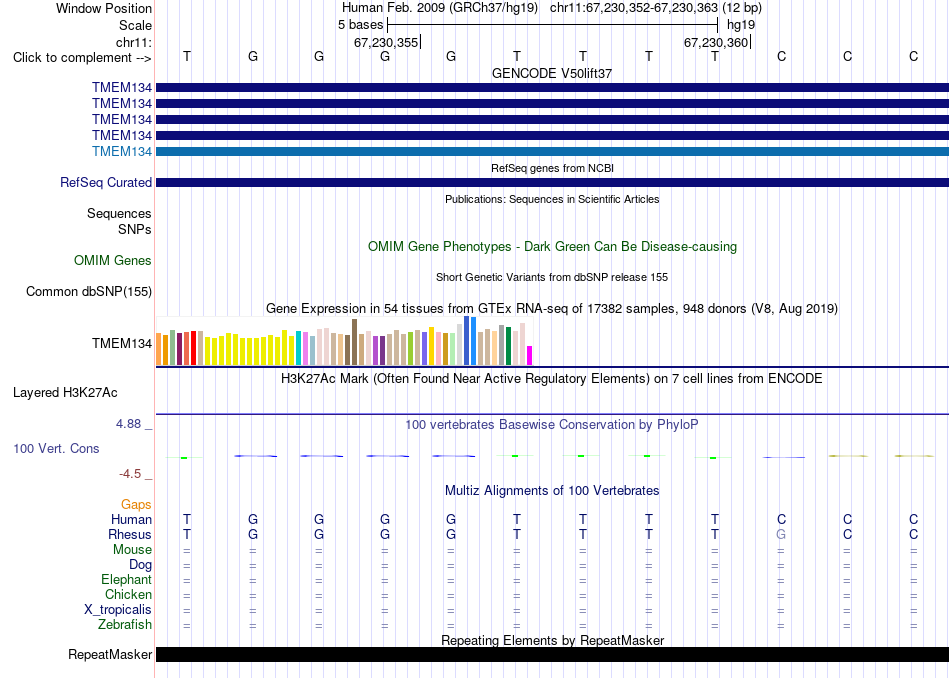Click the magenta bar ending the GTEx chart
Screen dimensions: 950x678
click(x=530, y=356)
